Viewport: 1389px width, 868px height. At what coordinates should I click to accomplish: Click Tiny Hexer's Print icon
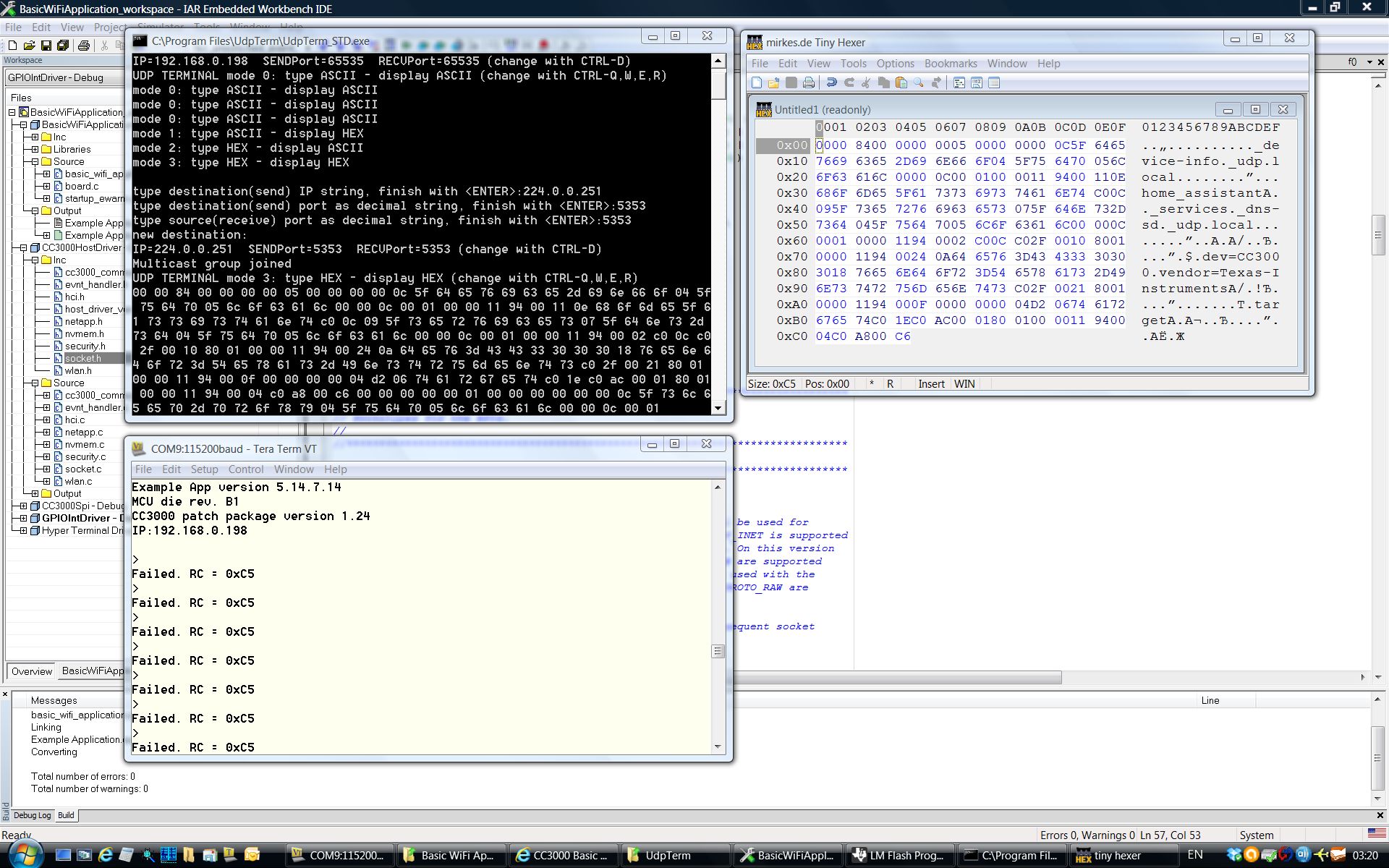click(x=809, y=83)
